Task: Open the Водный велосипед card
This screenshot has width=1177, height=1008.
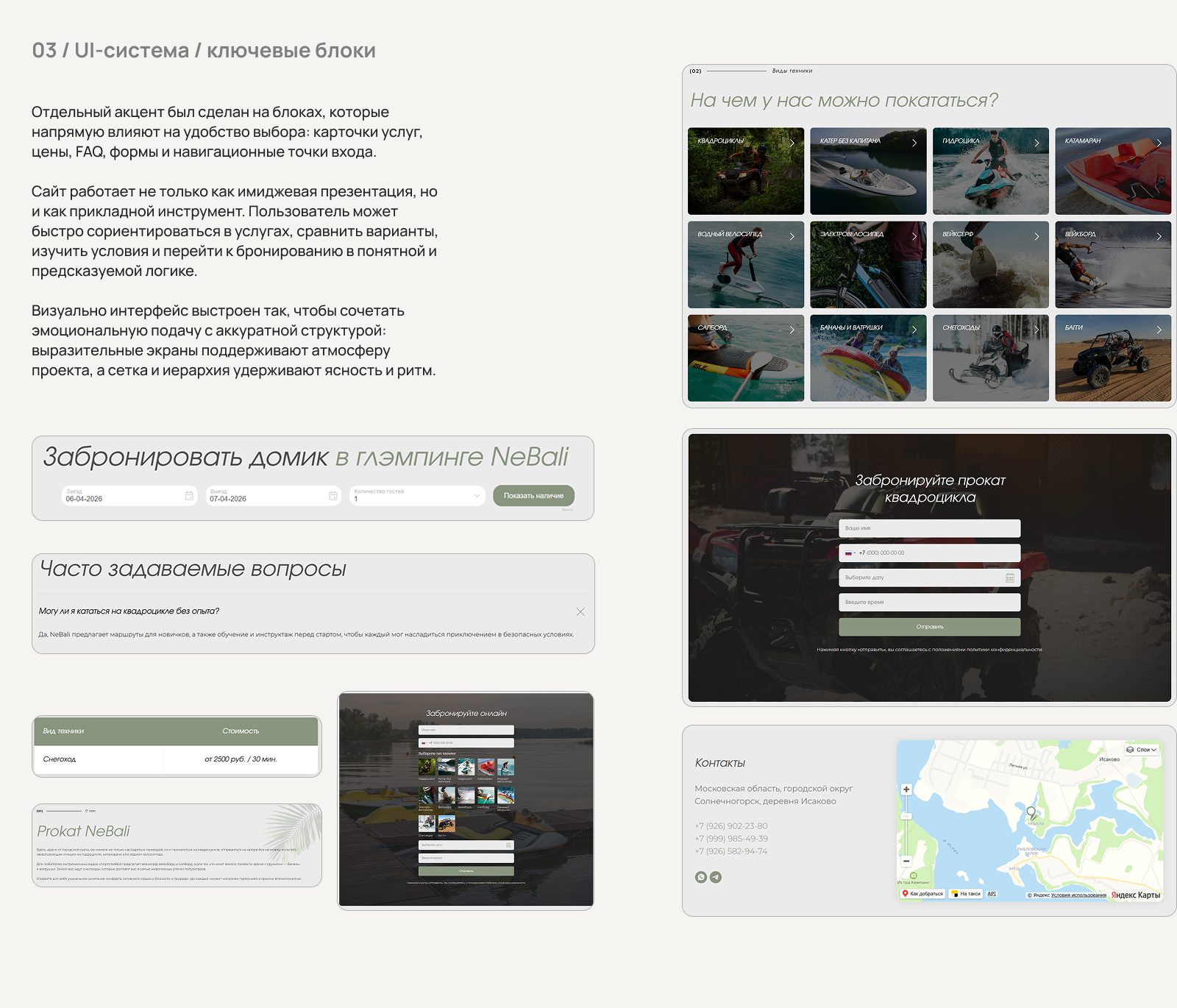Action: 746,265
